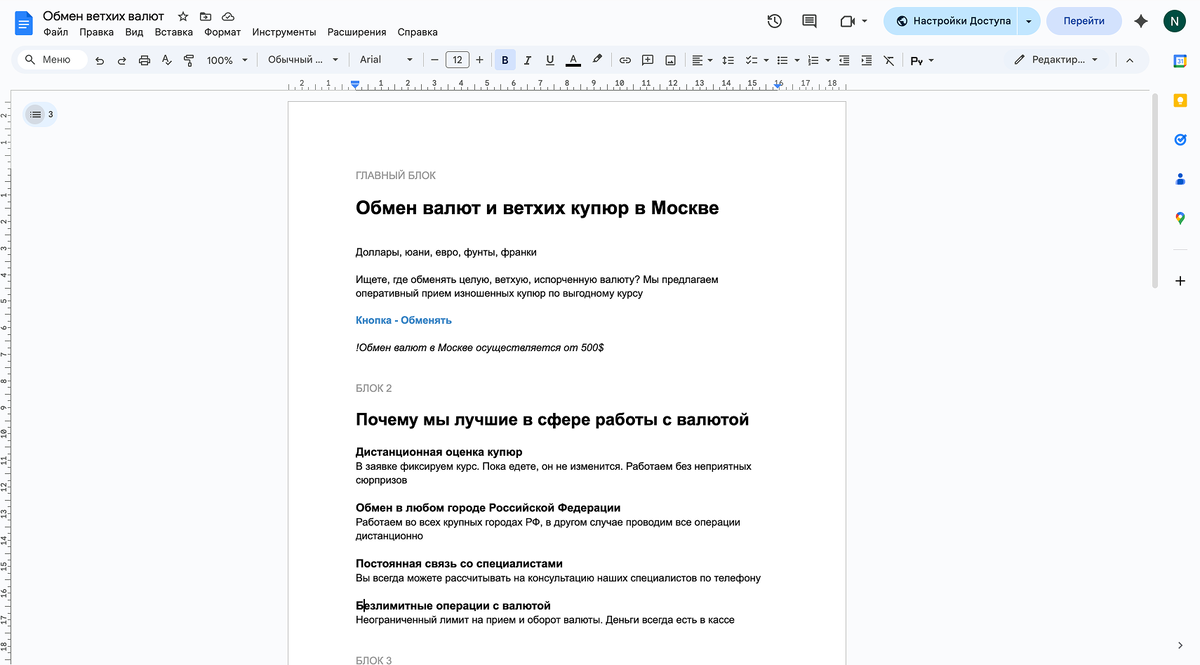Add a comment from toolbar
The width and height of the screenshot is (1200, 665).
tap(648, 60)
